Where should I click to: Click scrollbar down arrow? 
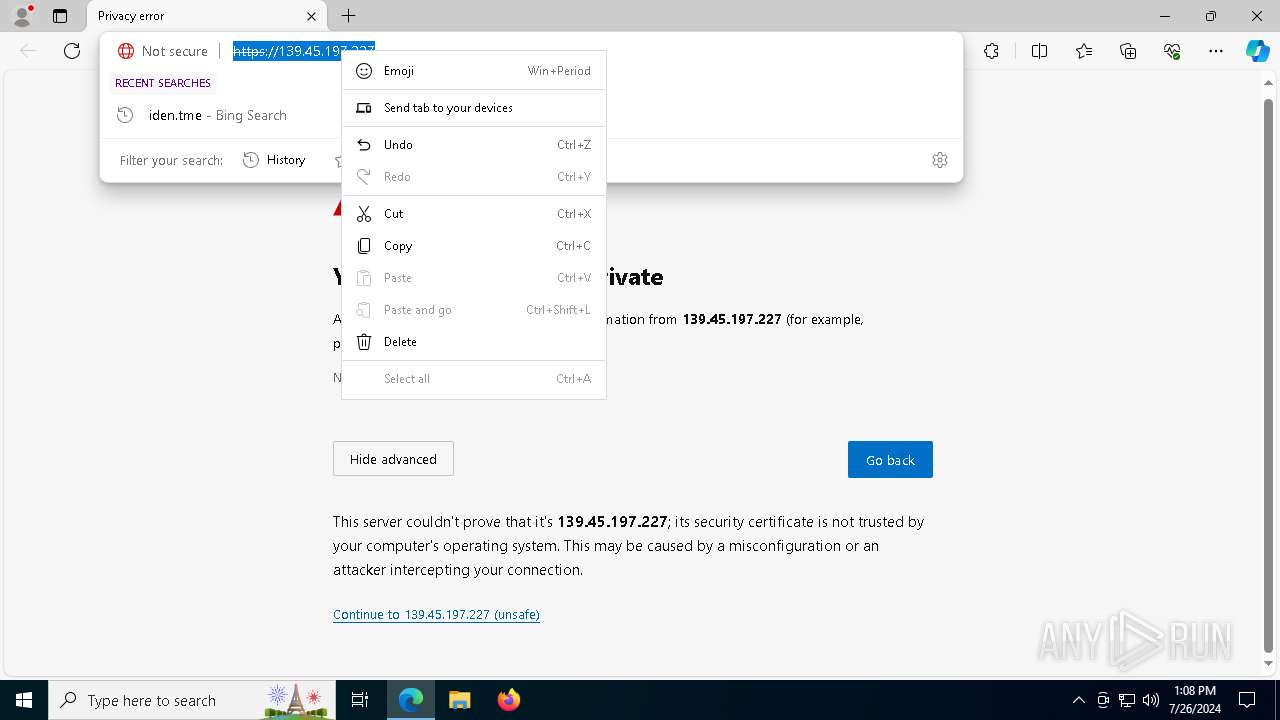1269,663
